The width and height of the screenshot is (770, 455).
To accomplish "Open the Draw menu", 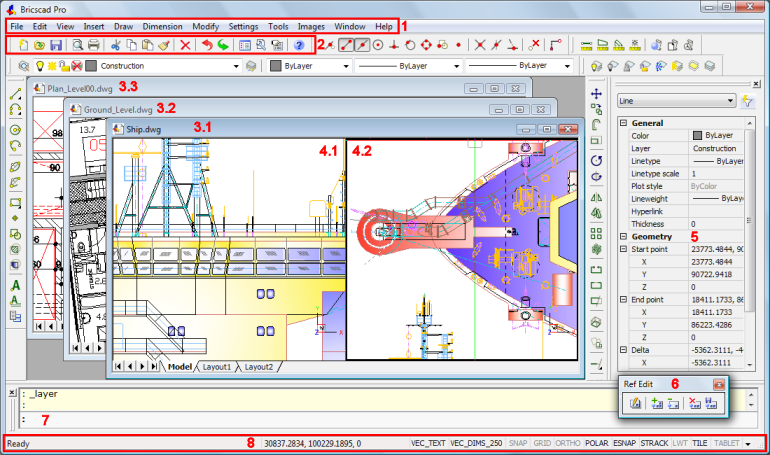I will 123,27.
